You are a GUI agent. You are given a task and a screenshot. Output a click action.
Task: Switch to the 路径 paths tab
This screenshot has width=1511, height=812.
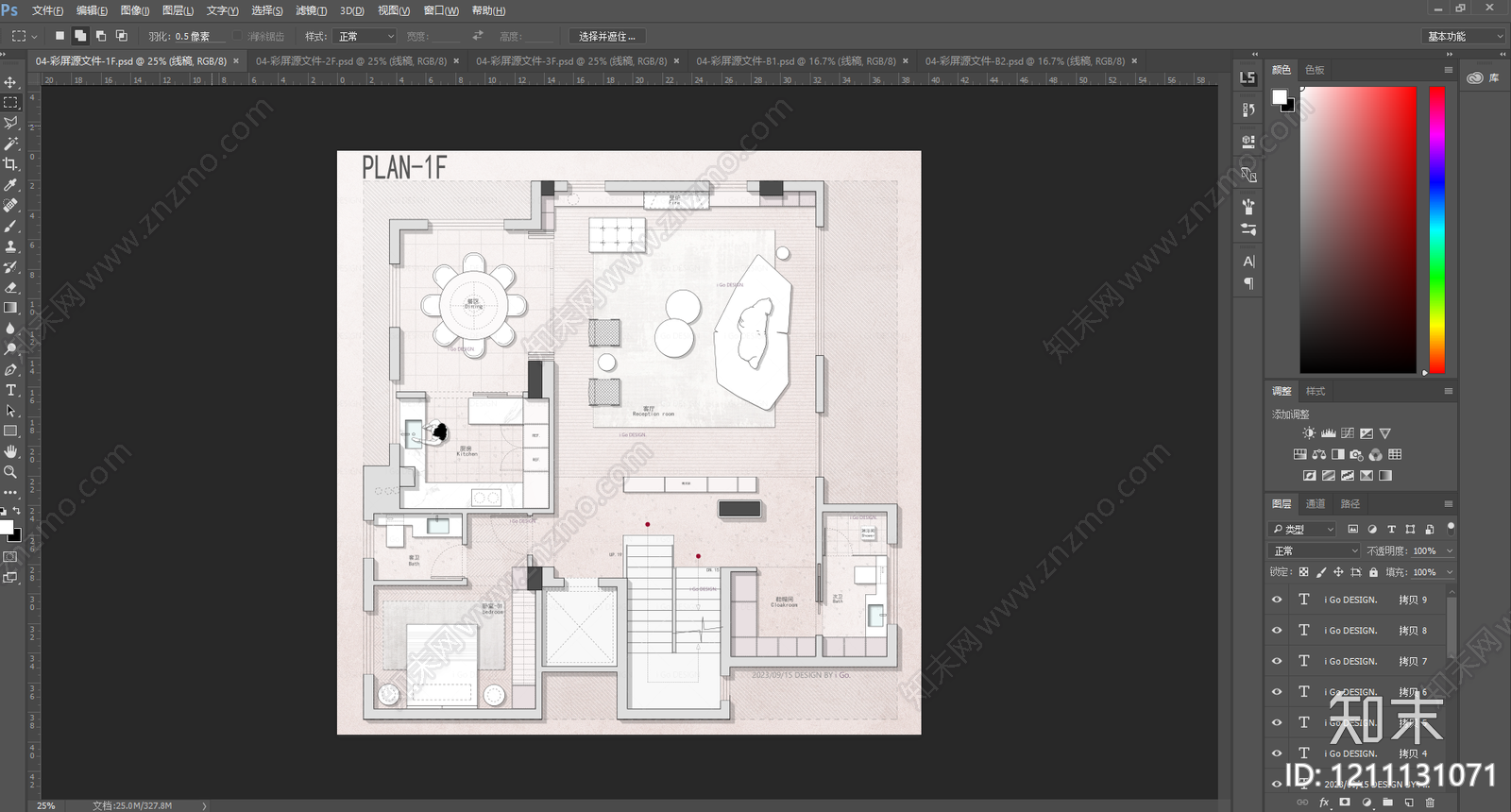coord(1350,503)
